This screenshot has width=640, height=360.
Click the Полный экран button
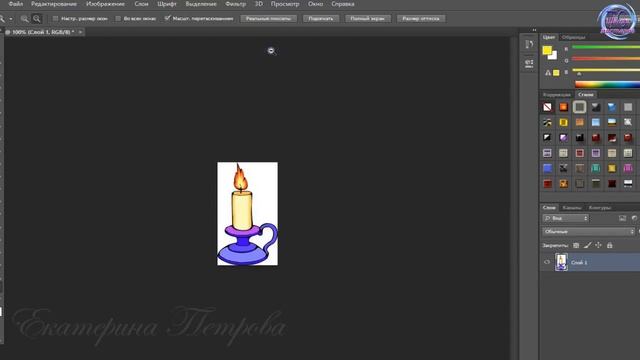[x=367, y=18]
